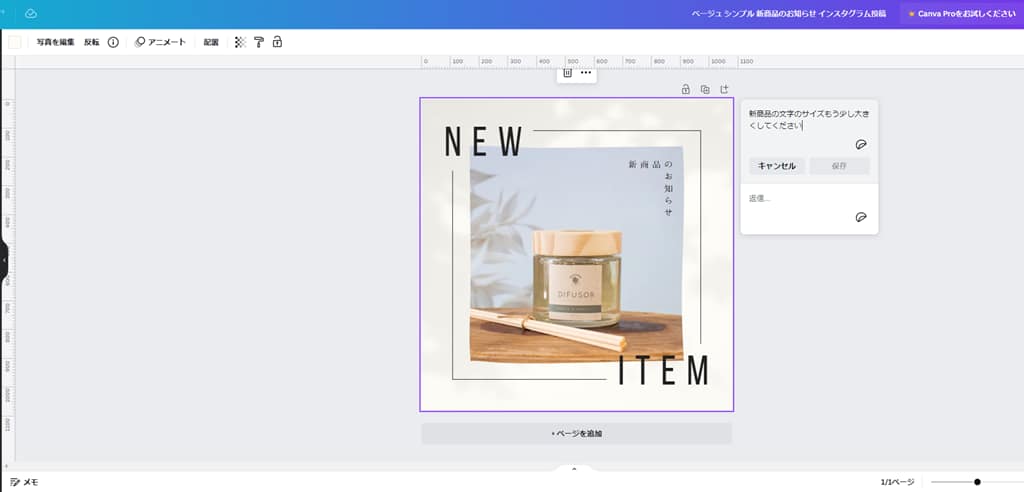Click the zoom slider handle
This screenshot has height=492, width=1024.
point(977,482)
